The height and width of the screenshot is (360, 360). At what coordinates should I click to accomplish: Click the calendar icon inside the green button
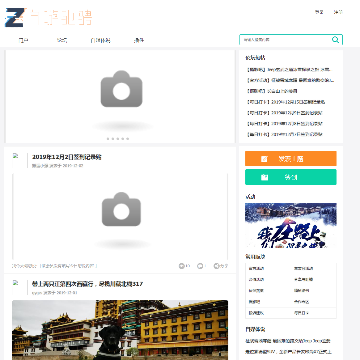(264, 177)
